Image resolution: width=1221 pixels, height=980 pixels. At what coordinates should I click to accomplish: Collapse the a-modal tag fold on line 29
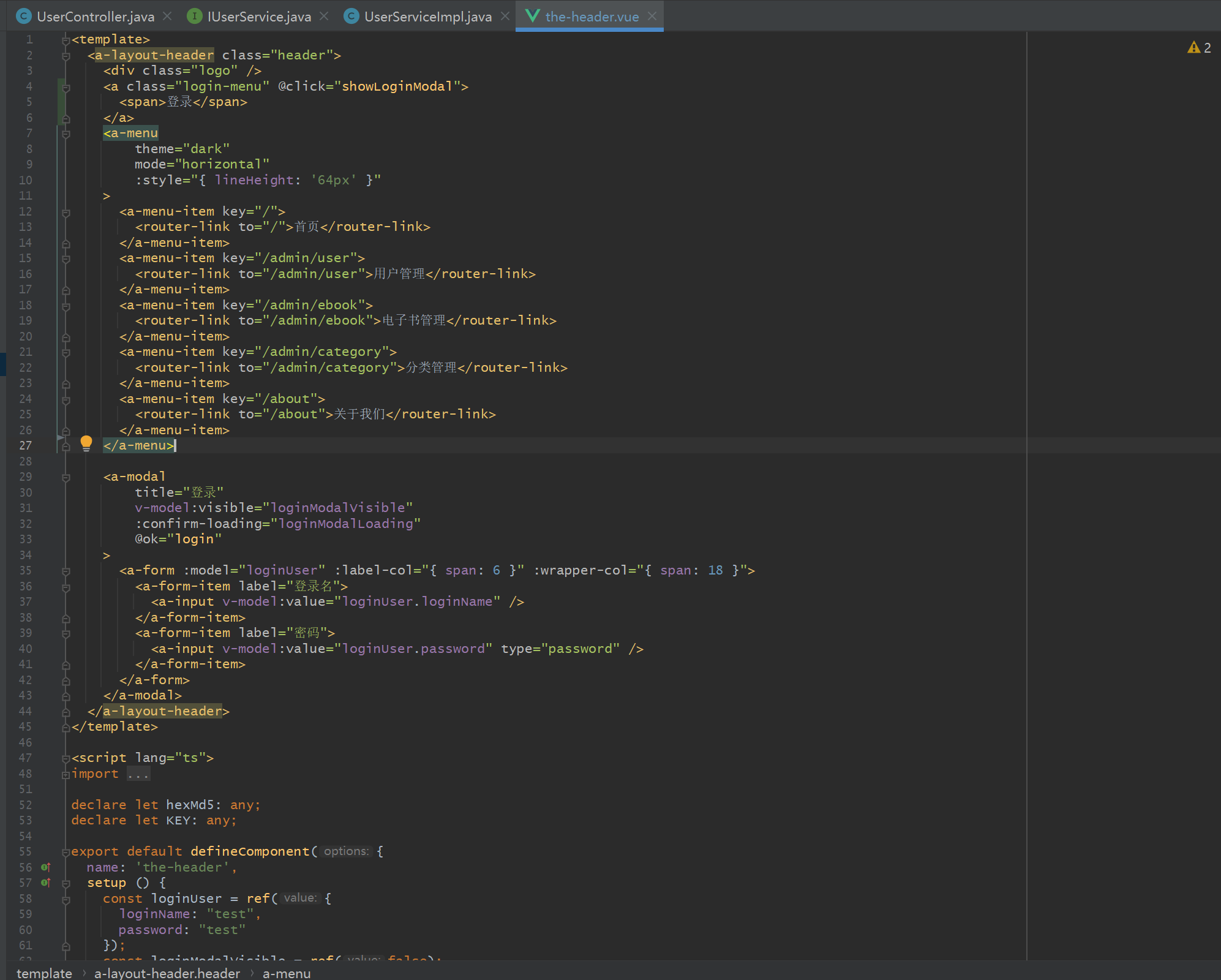coord(66,477)
